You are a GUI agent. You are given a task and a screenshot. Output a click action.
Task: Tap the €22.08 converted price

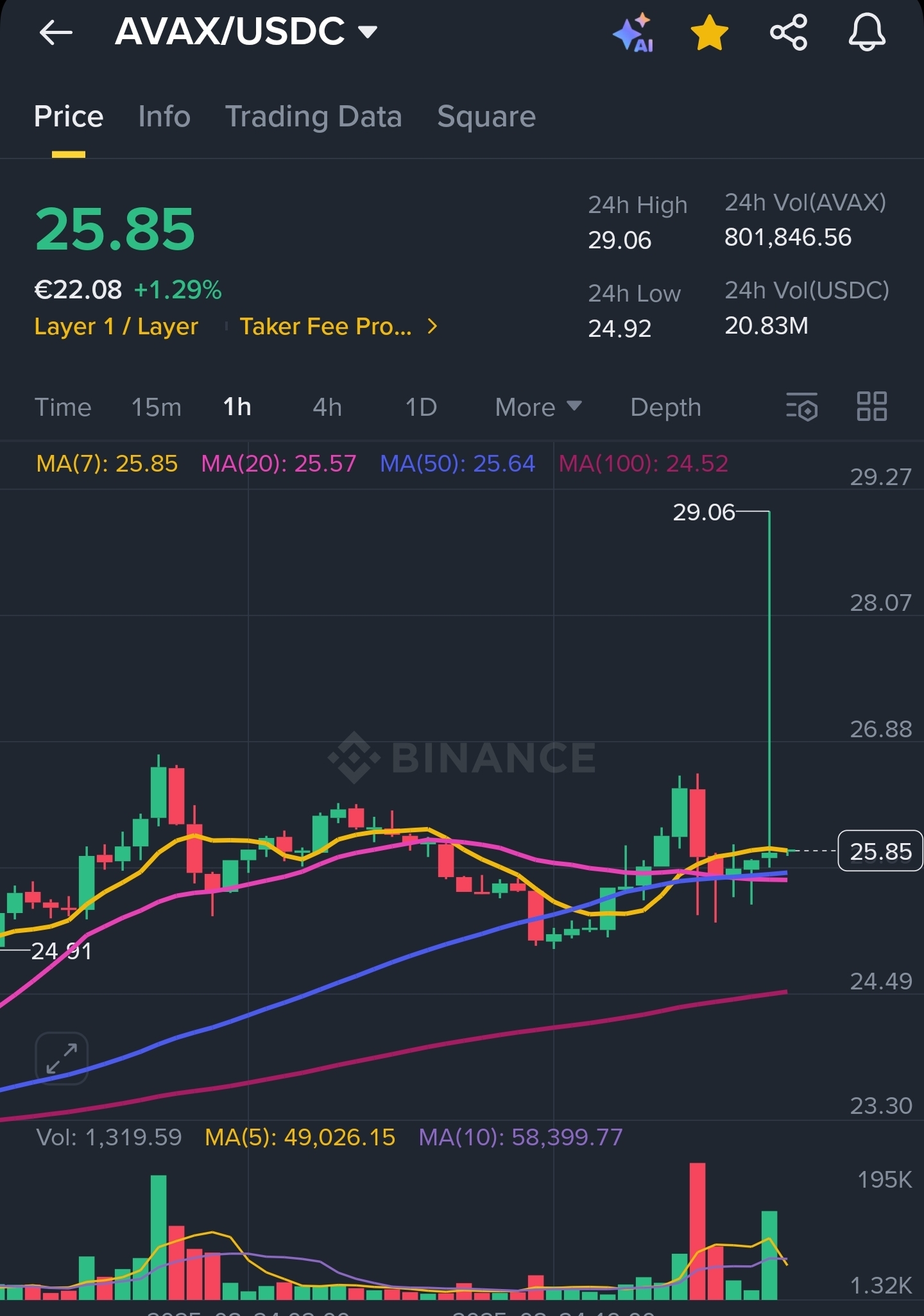[78, 290]
